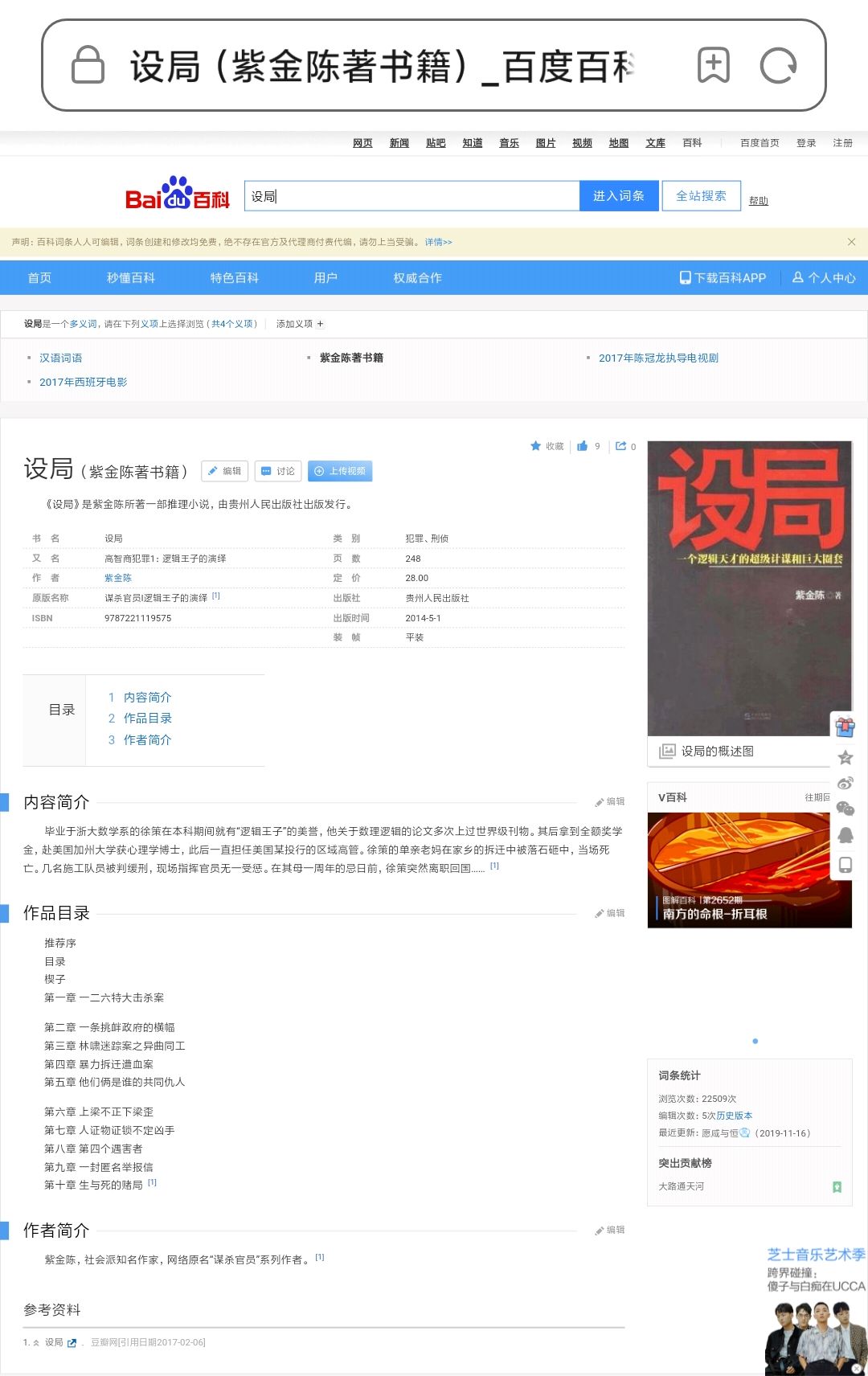Click the QQ bell icon in side toolbar
This screenshot has height=1376, width=868.
tap(845, 836)
